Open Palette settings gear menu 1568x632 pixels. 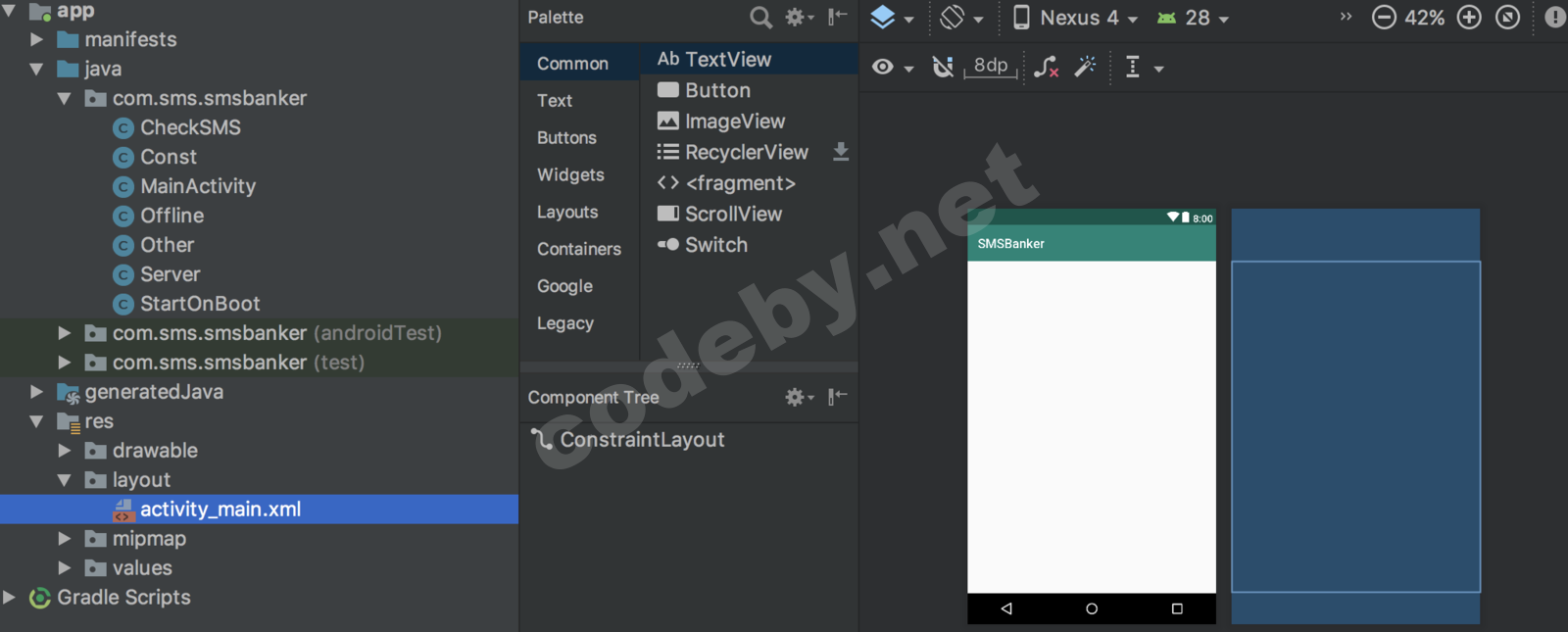coord(799,17)
